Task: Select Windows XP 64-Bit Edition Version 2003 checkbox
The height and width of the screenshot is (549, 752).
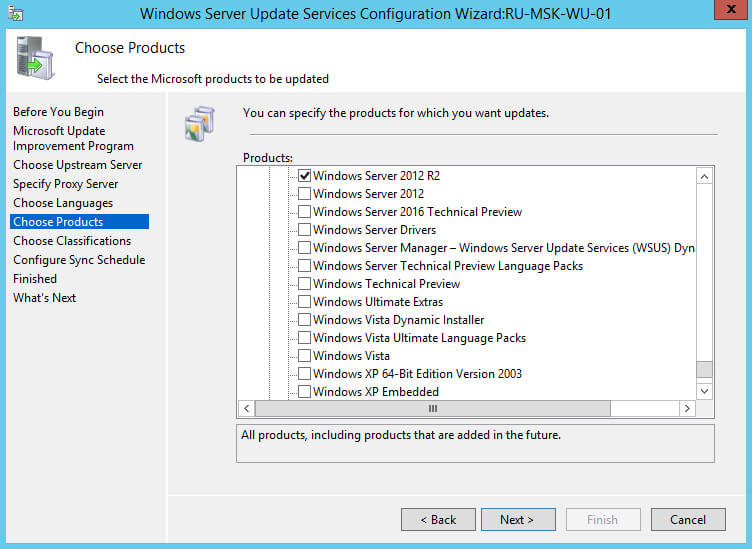Action: 304,374
